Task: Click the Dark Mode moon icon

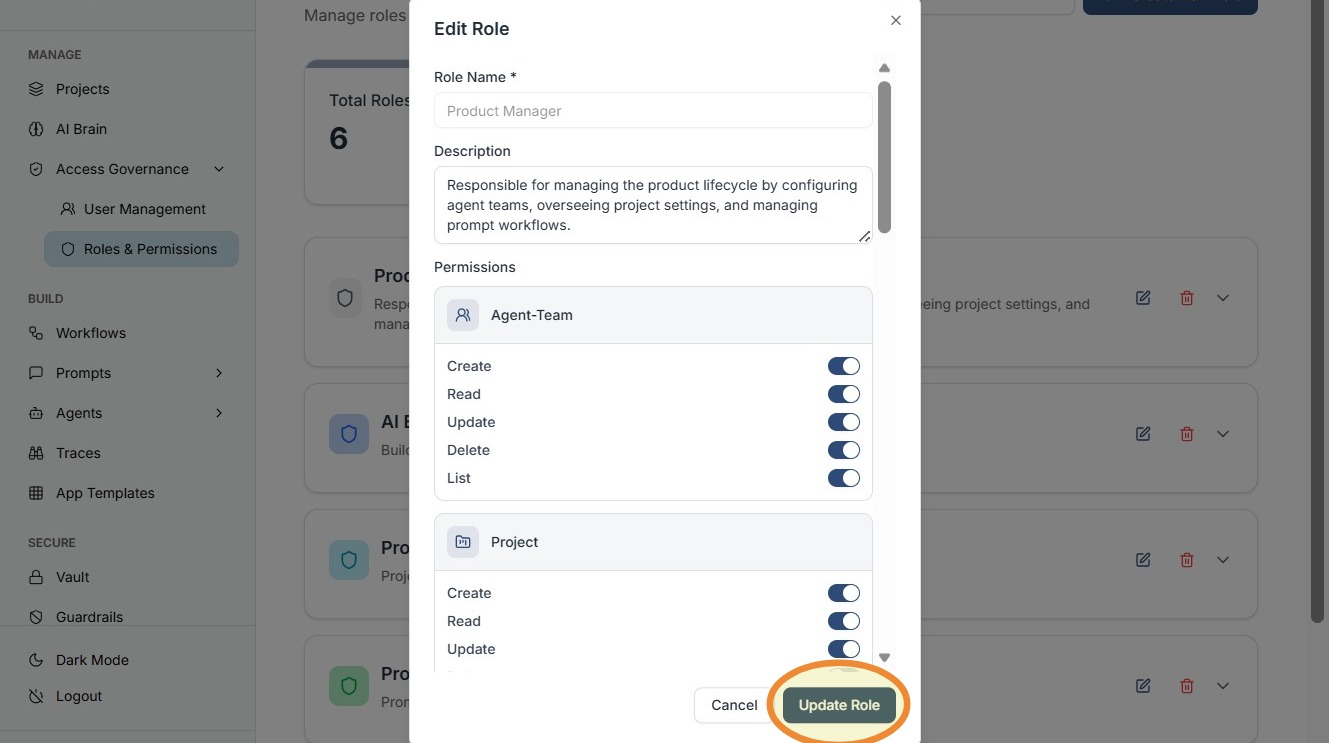Action: coord(37,660)
